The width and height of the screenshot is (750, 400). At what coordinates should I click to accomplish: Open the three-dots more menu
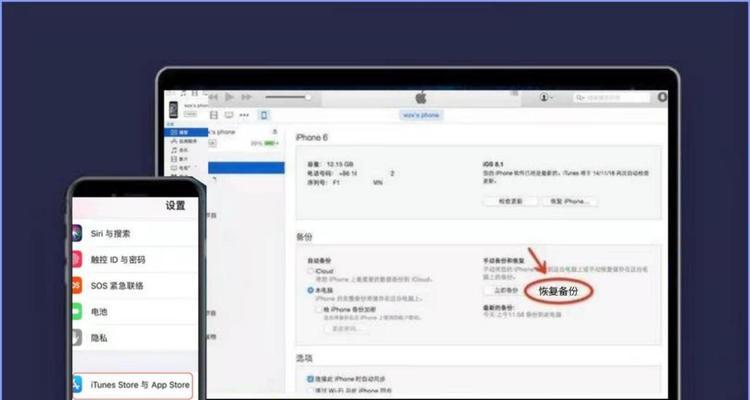(x=244, y=115)
